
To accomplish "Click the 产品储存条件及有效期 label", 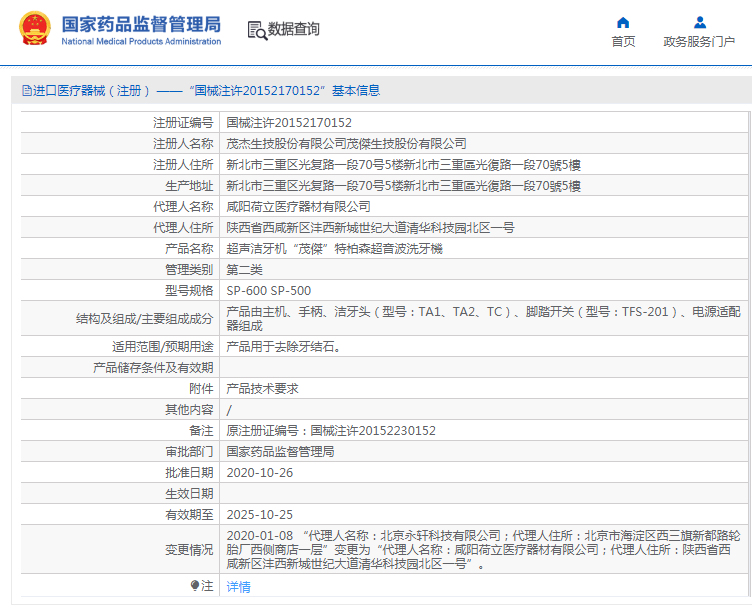I will coord(153,368).
